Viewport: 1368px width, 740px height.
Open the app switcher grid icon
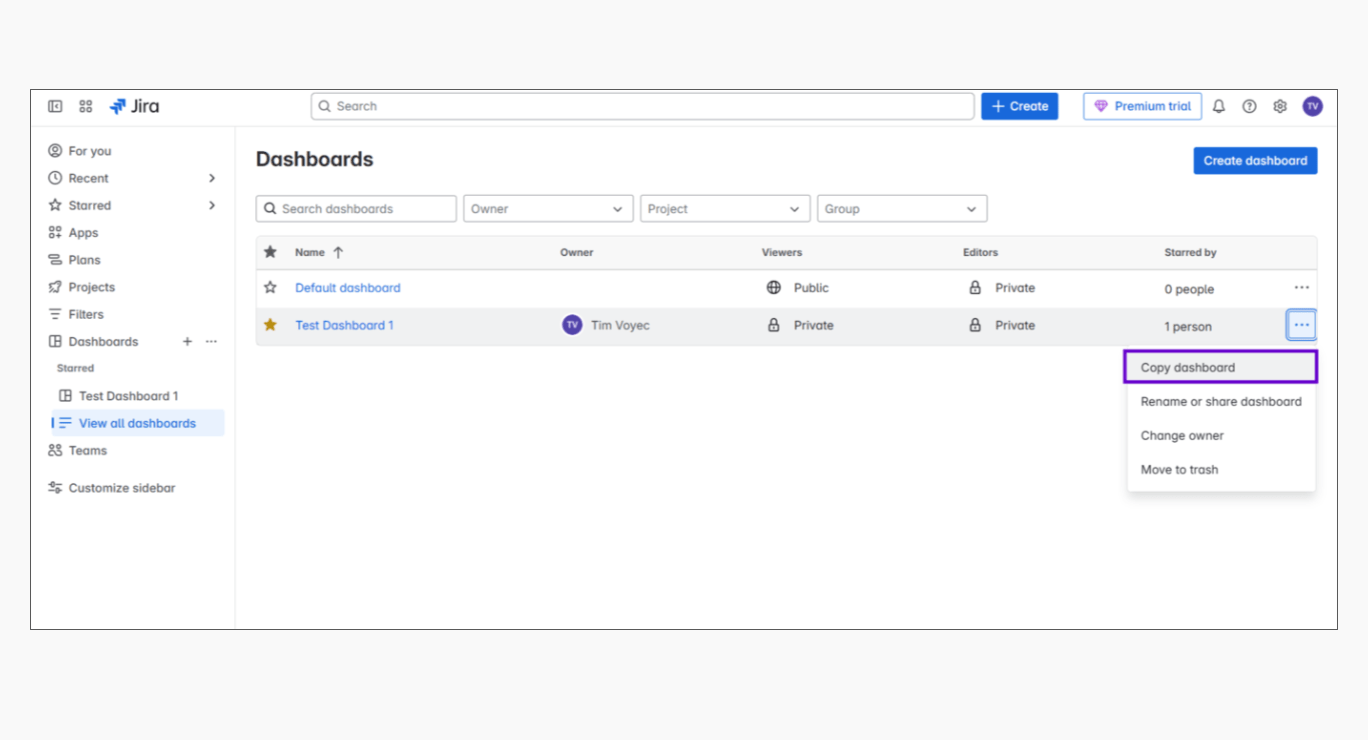86,106
